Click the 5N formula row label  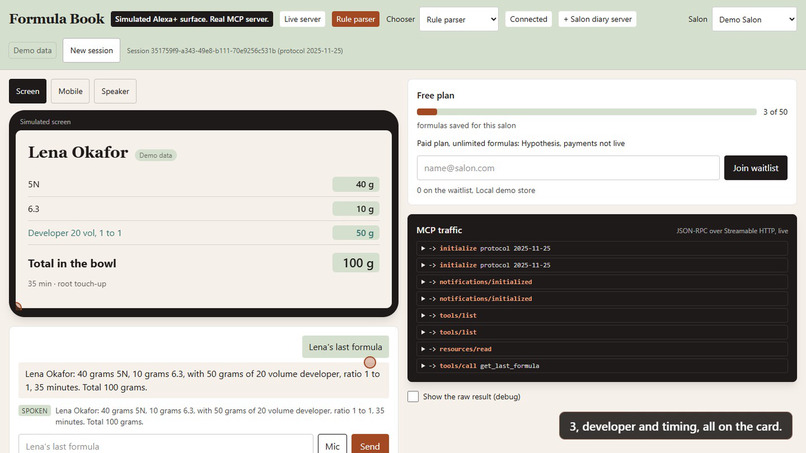(x=33, y=184)
